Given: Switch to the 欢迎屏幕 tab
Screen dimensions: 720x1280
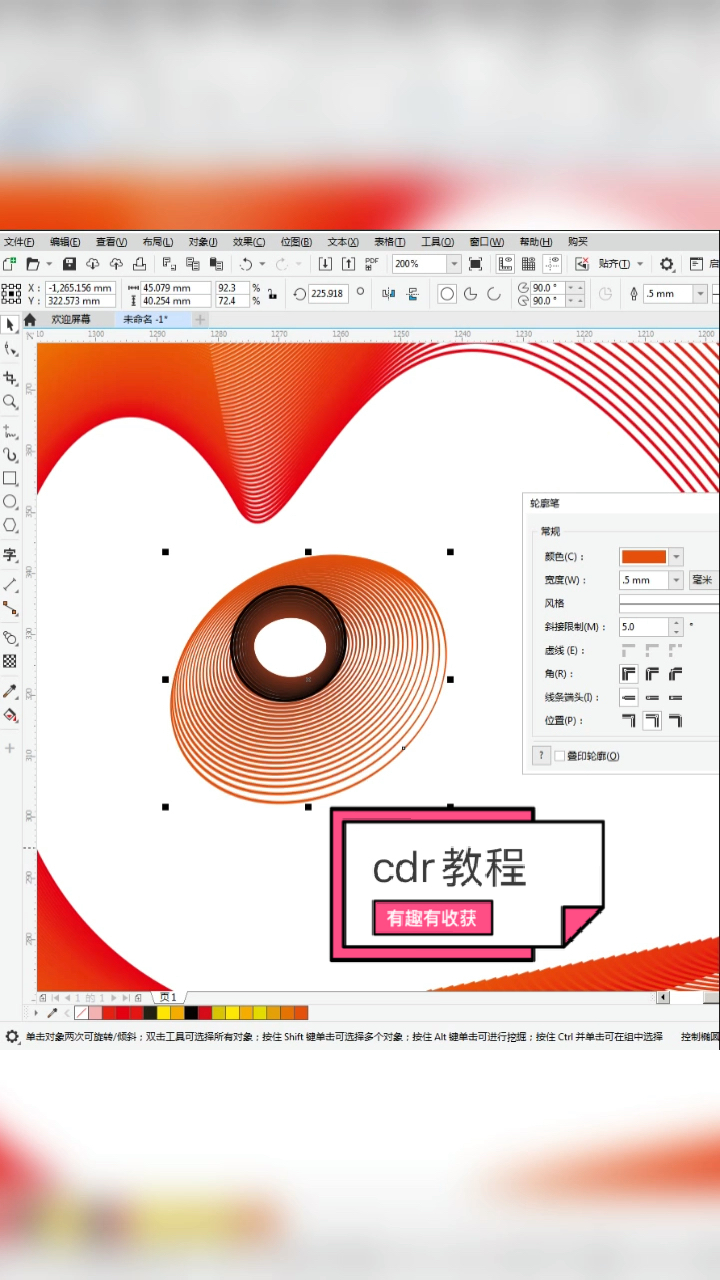Looking at the screenshot, I should [x=71, y=320].
